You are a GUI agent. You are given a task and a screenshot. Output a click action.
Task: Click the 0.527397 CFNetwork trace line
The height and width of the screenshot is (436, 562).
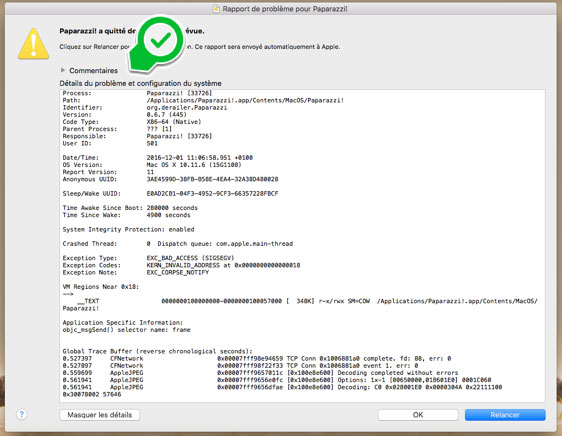257,359
